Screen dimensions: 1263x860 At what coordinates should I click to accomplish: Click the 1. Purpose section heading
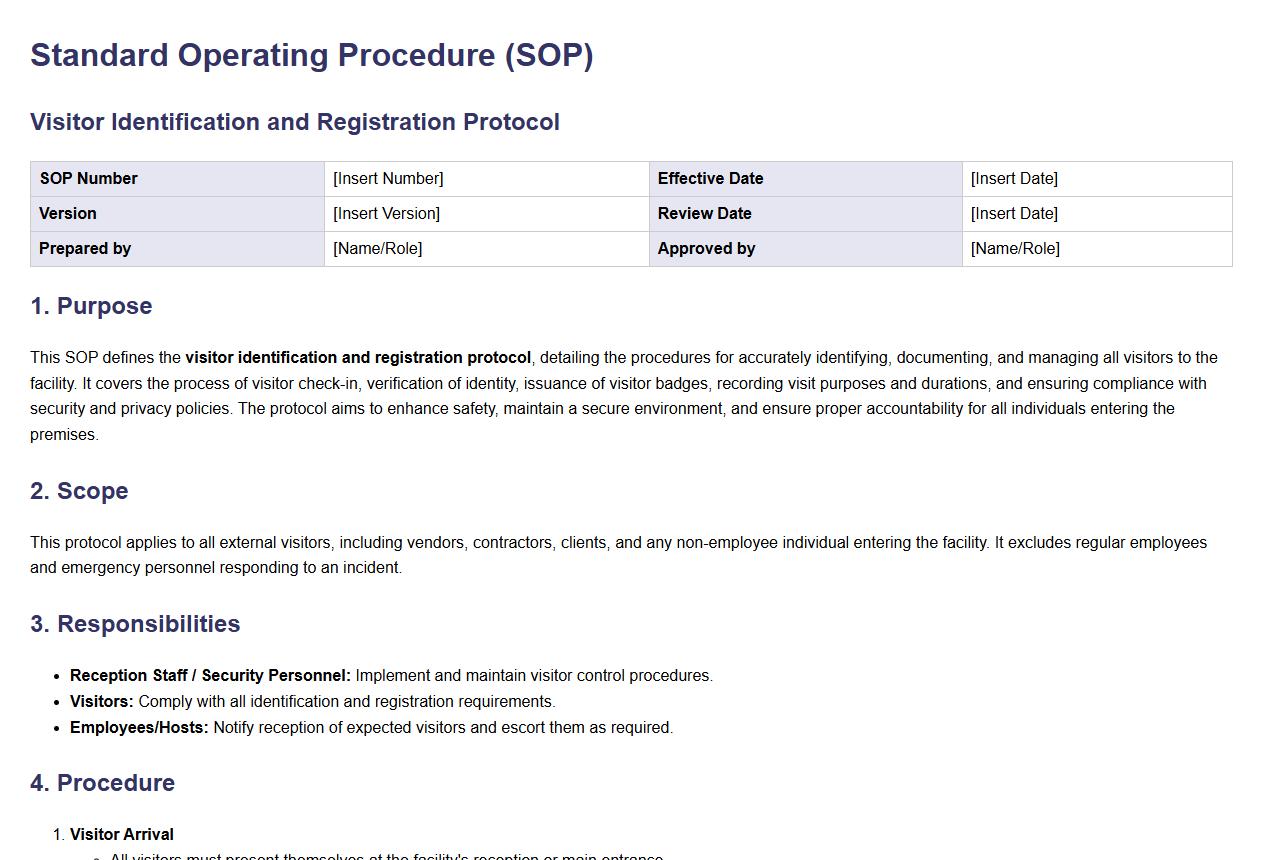91,306
